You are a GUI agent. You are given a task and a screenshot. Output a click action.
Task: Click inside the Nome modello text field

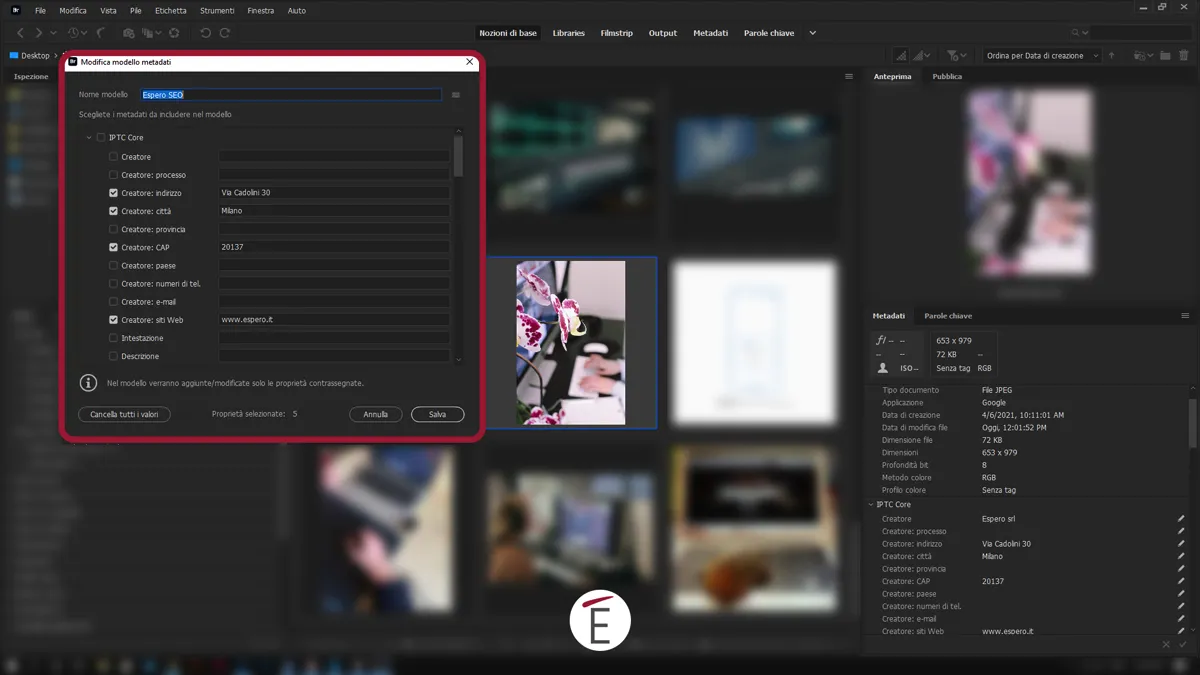pyautogui.click(x=290, y=94)
